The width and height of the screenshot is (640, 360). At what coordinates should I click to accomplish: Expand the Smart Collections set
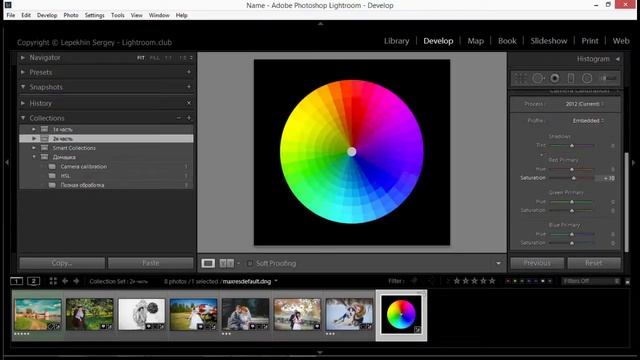(34, 148)
